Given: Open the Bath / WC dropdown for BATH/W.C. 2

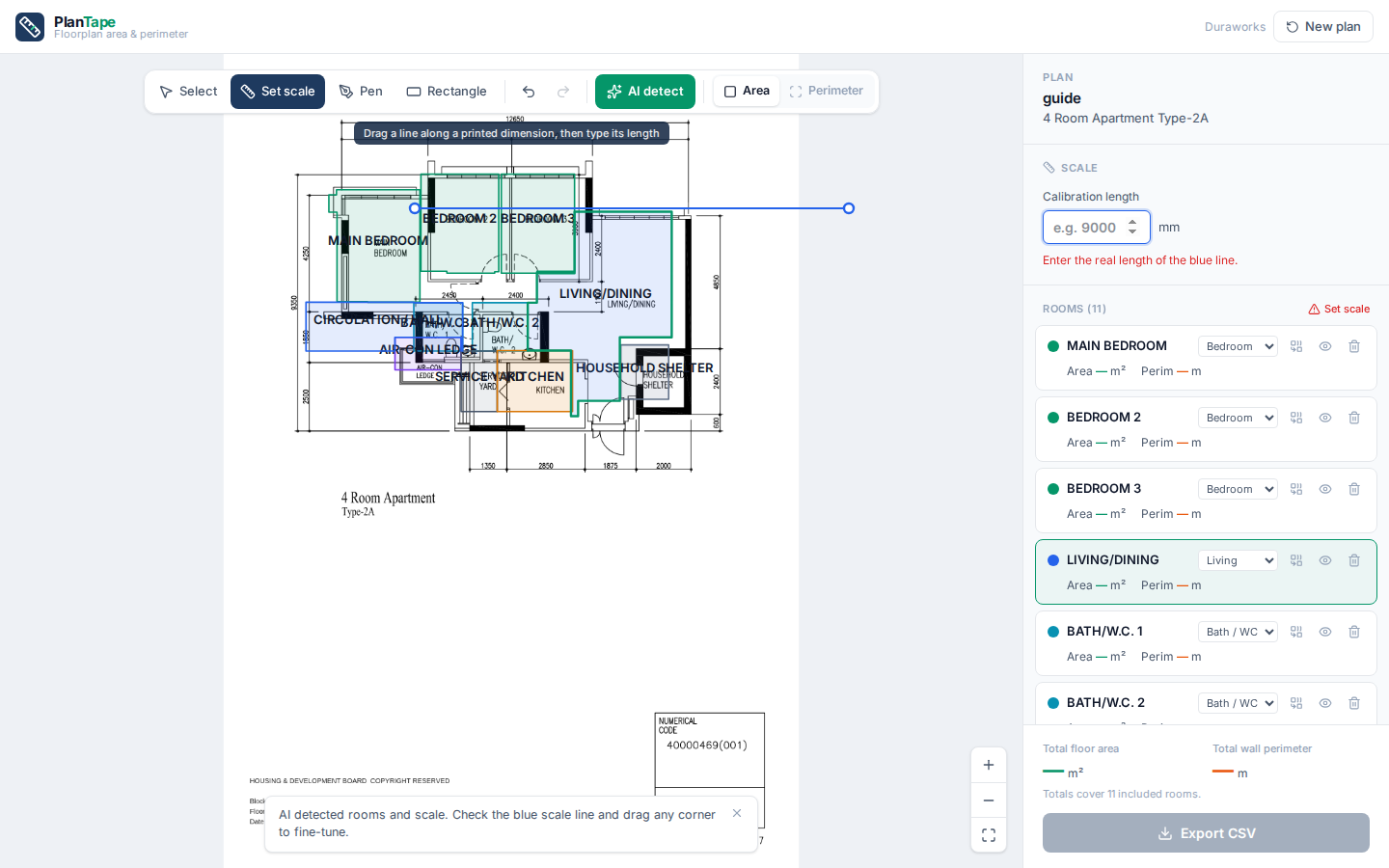Looking at the screenshot, I should coord(1238,703).
